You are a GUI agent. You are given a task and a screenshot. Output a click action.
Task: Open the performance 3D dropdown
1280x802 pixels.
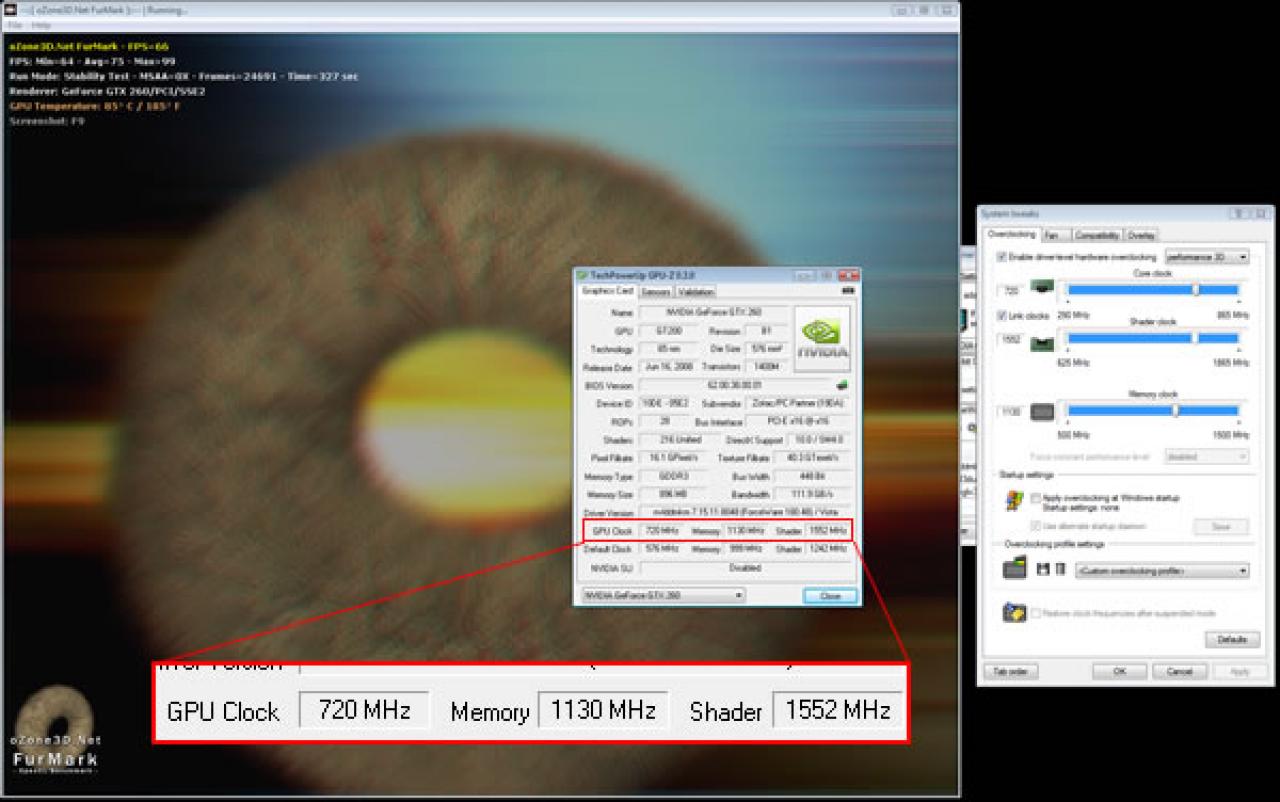1207,257
